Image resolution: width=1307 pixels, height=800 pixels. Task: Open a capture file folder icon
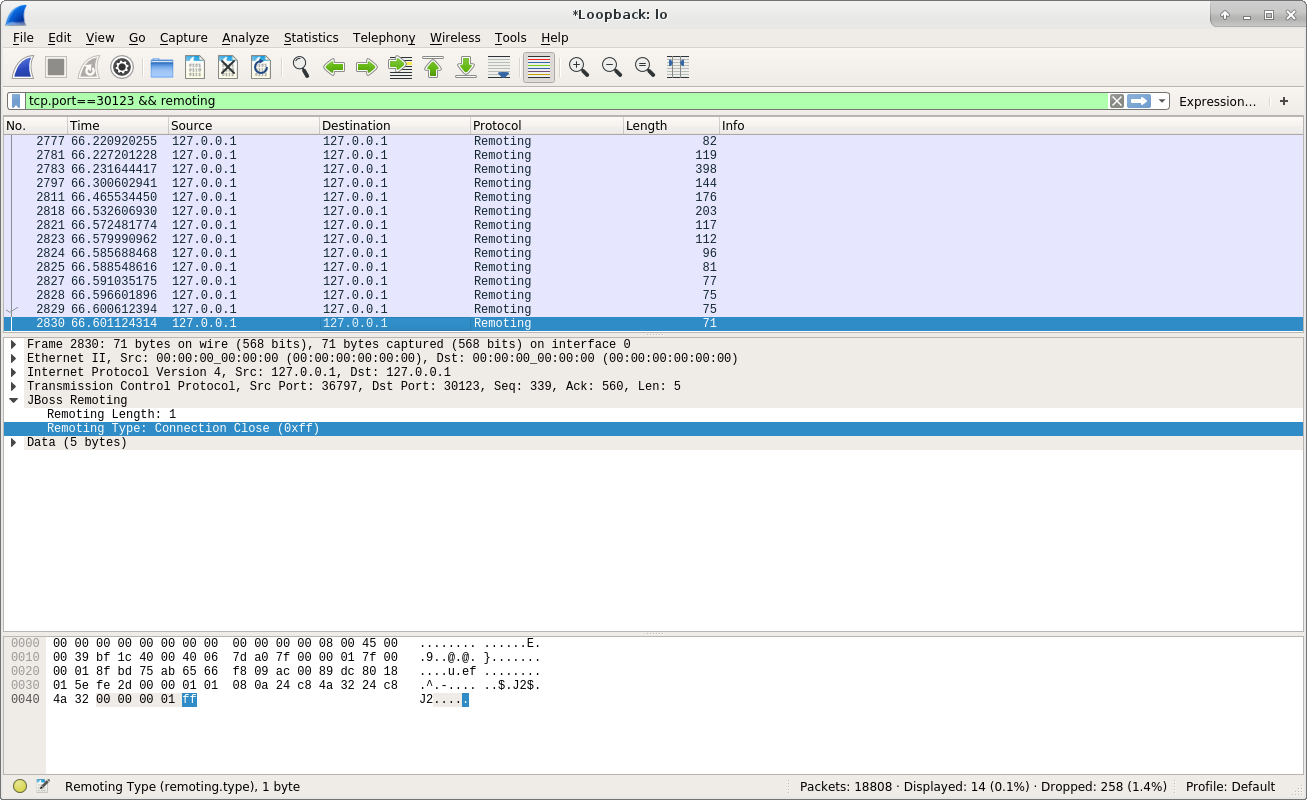pyautogui.click(x=162, y=68)
